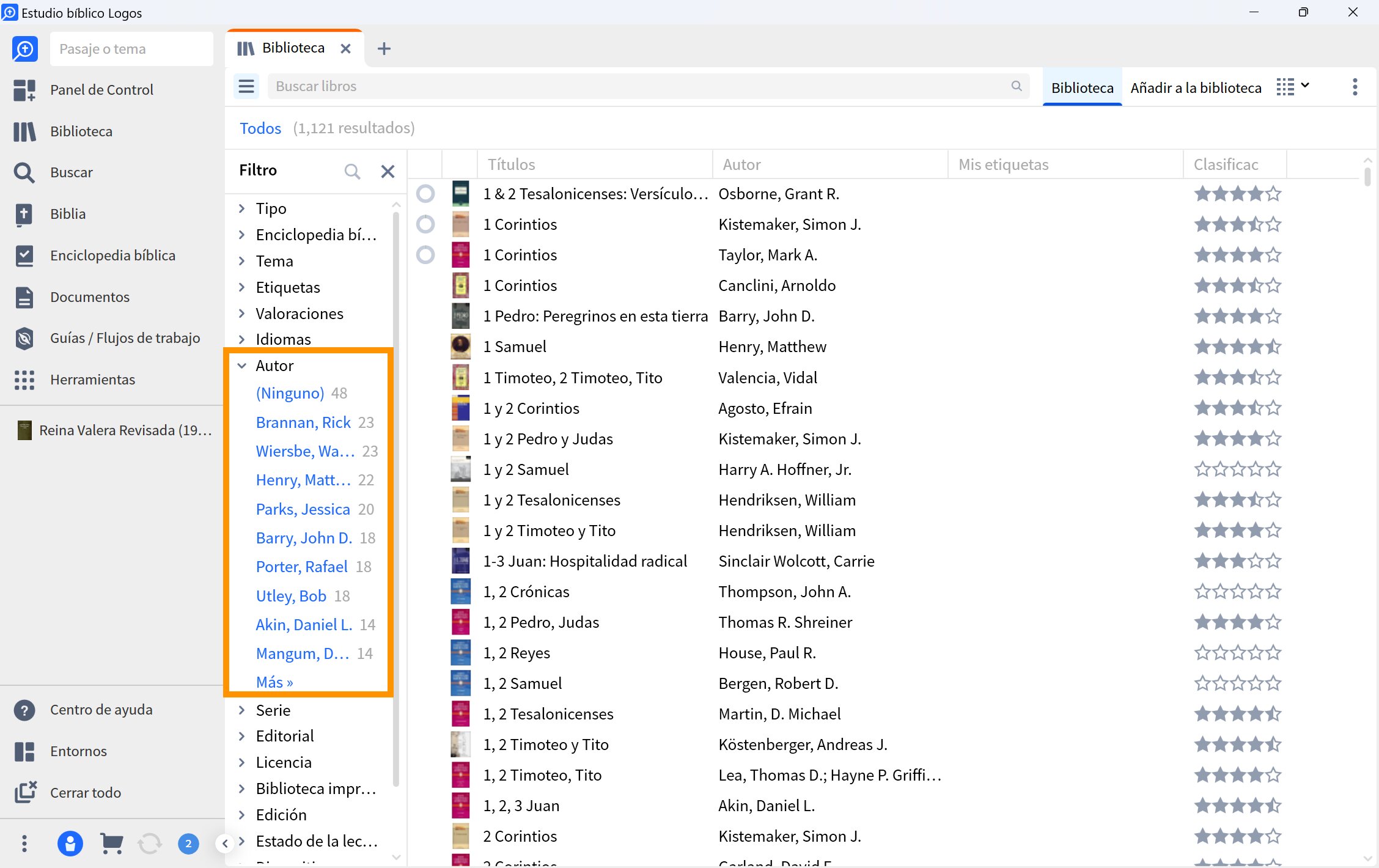1379x868 pixels.
Task: Open Panel de Control dashboard icon
Action: coord(24,90)
